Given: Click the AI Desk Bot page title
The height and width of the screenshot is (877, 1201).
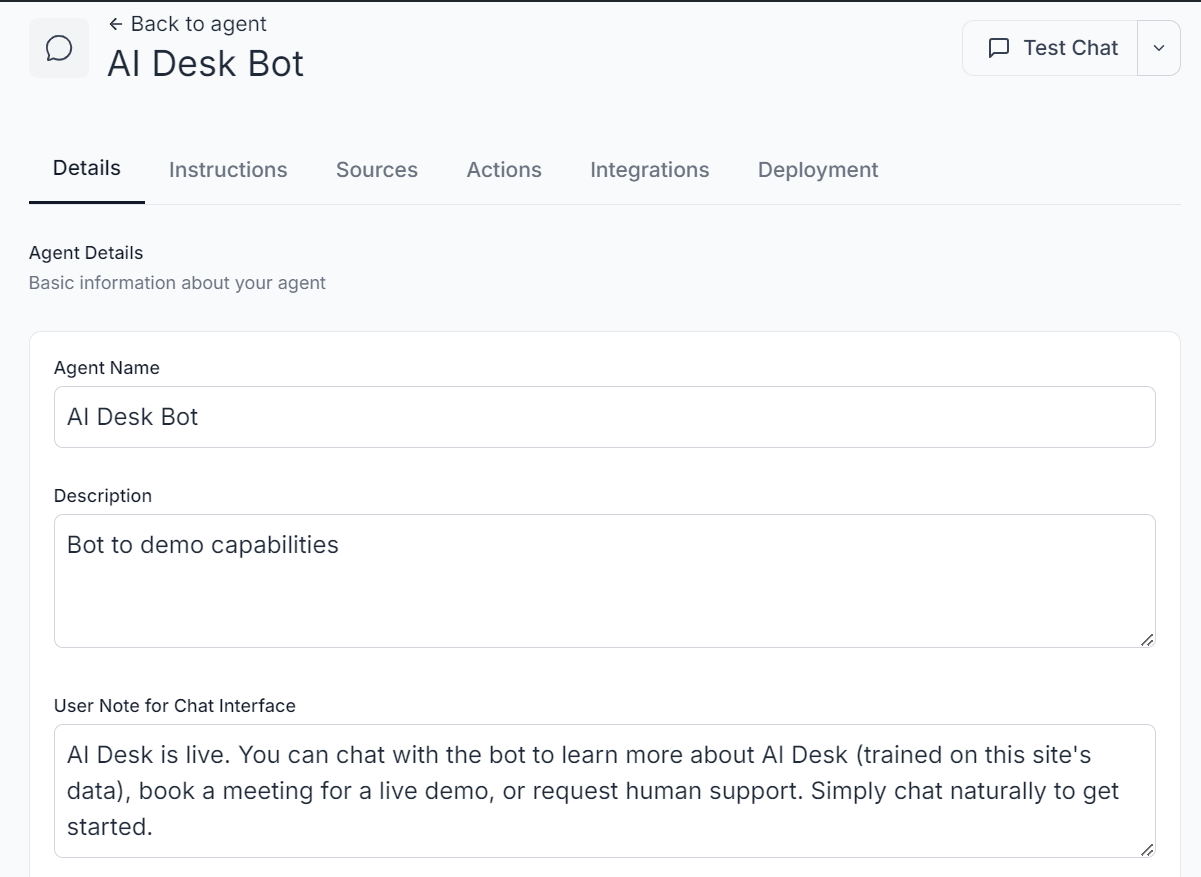Looking at the screenshot, I should point(205,63).
